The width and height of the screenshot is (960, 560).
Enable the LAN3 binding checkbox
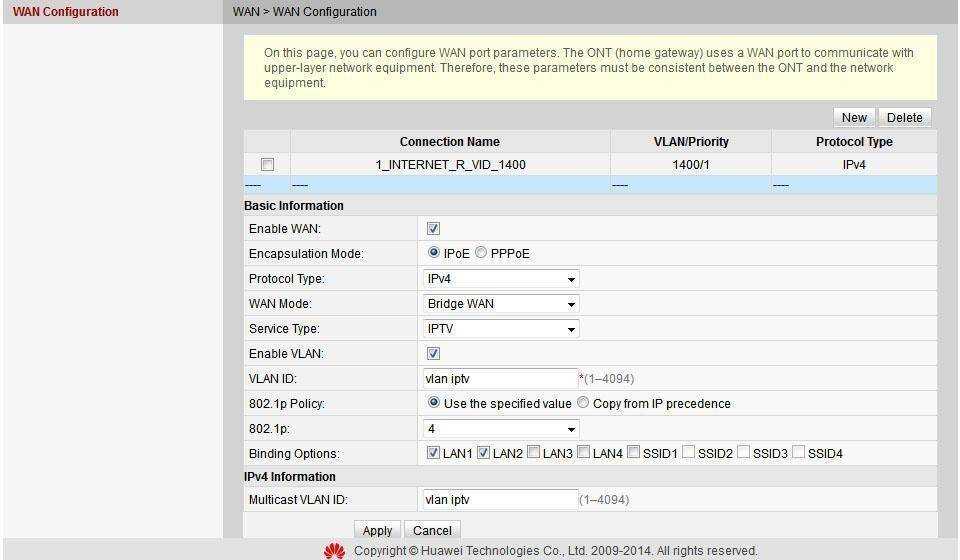[x=533, y=453]
